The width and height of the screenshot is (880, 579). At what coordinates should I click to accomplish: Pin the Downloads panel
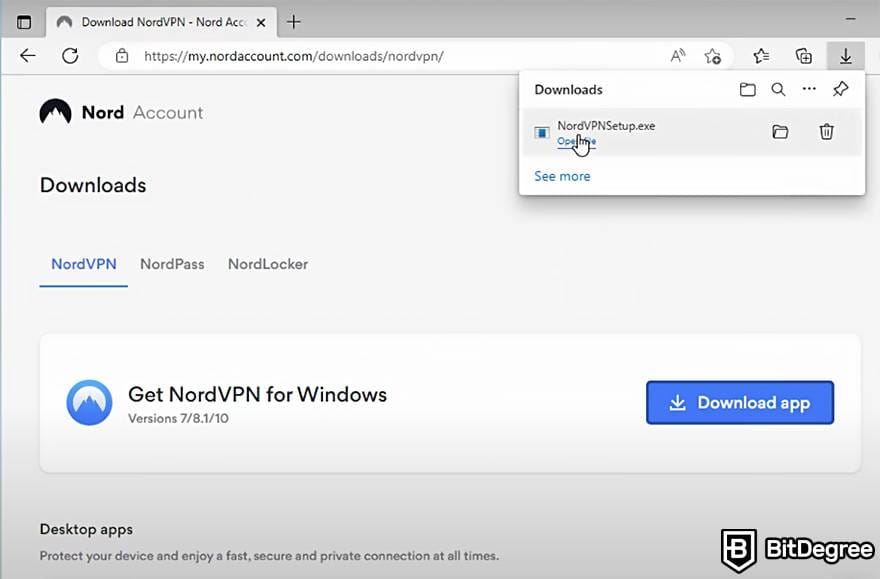[840, 89]
